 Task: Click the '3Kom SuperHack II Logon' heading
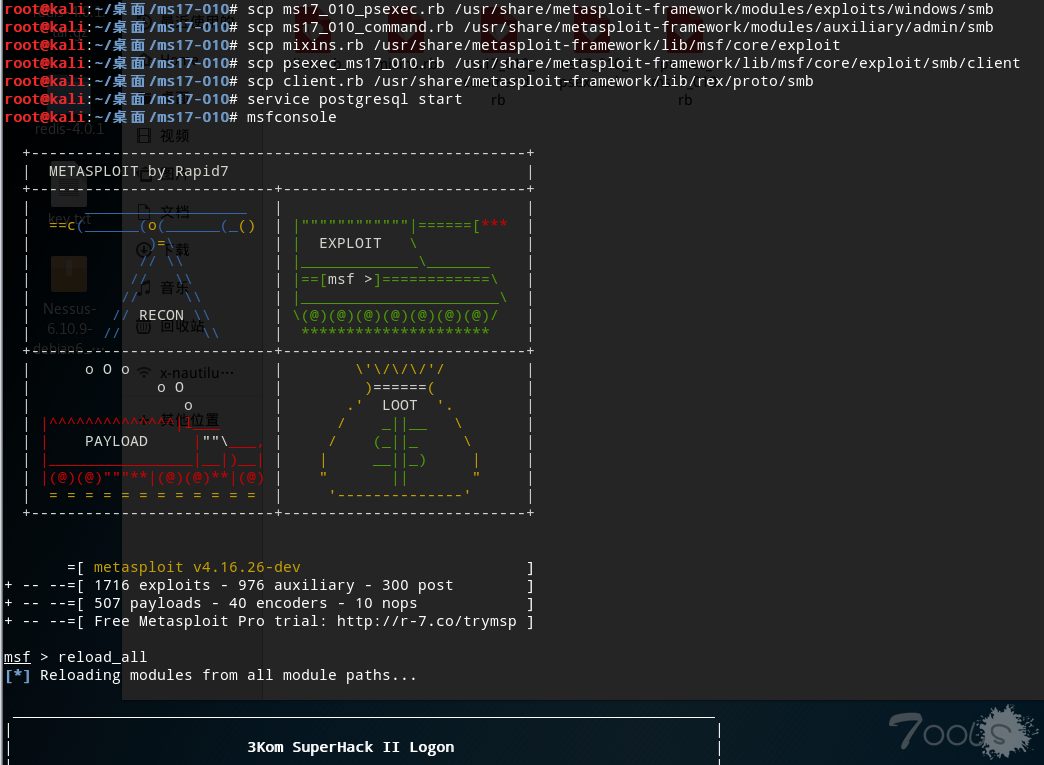(350, 747)
